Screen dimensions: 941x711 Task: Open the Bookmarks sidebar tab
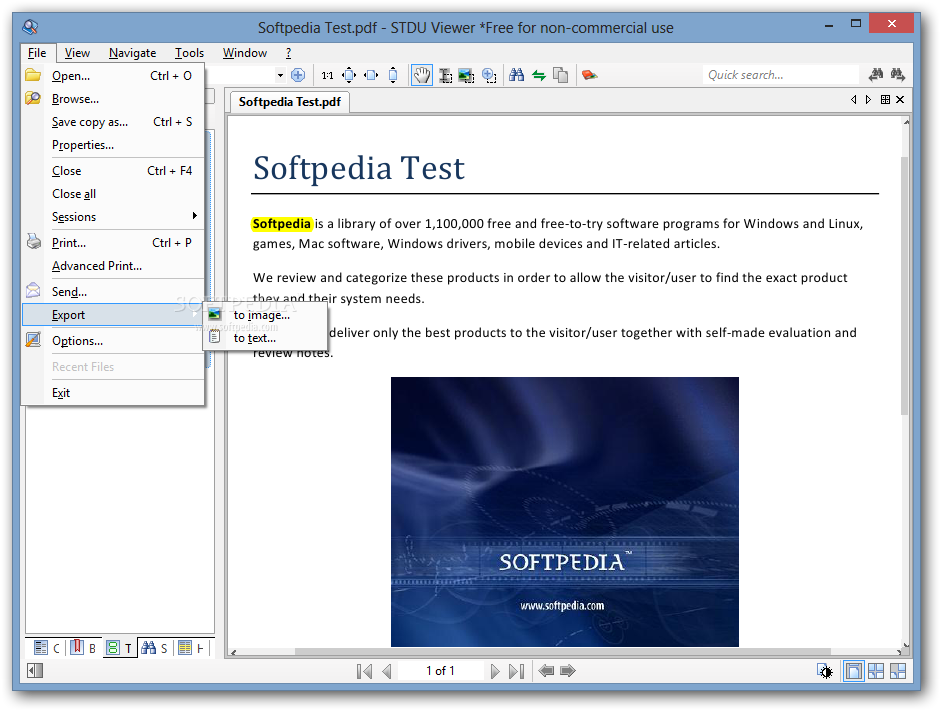(83, 648)
